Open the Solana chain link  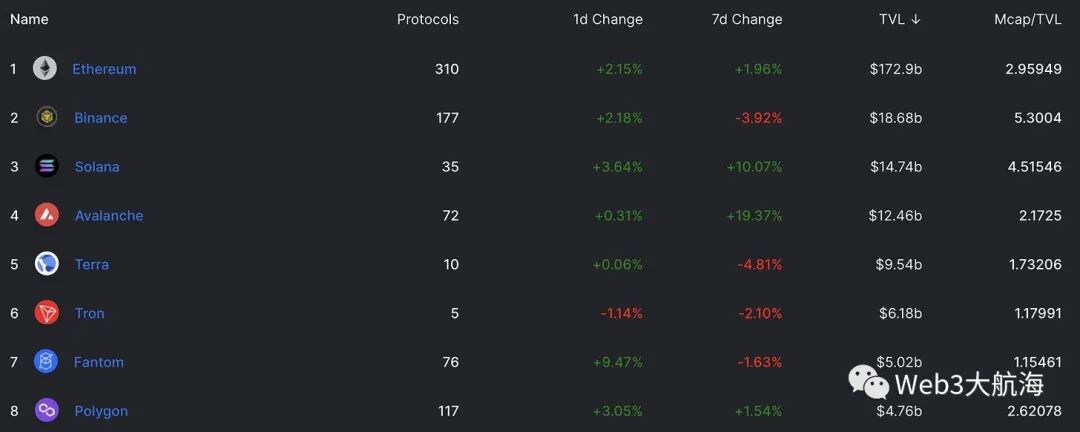tap(97, 167)
